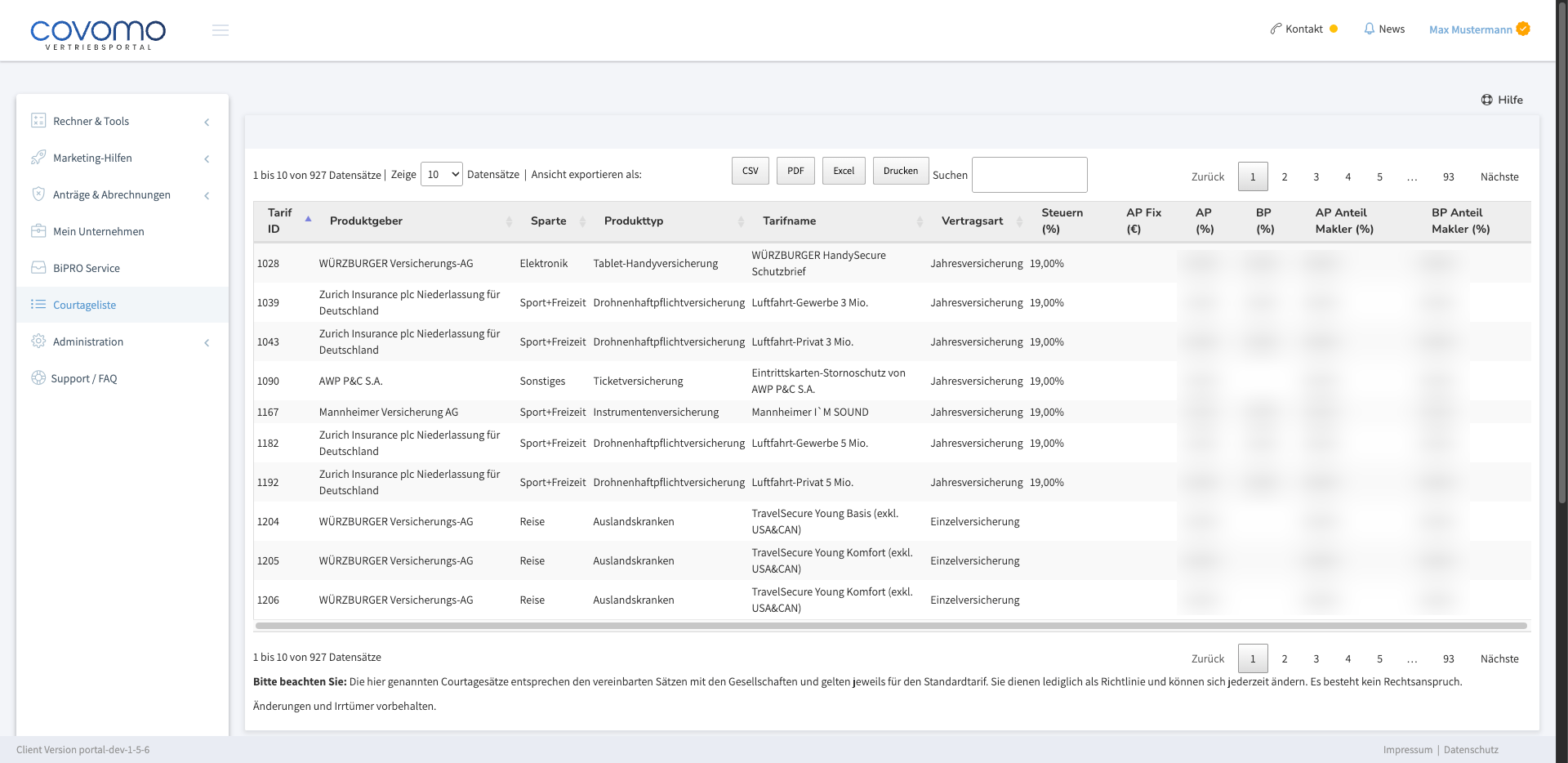Expand the Anträge & Abrechnungen submenu chevron
Screen dimensions: 1568x763
207,196
